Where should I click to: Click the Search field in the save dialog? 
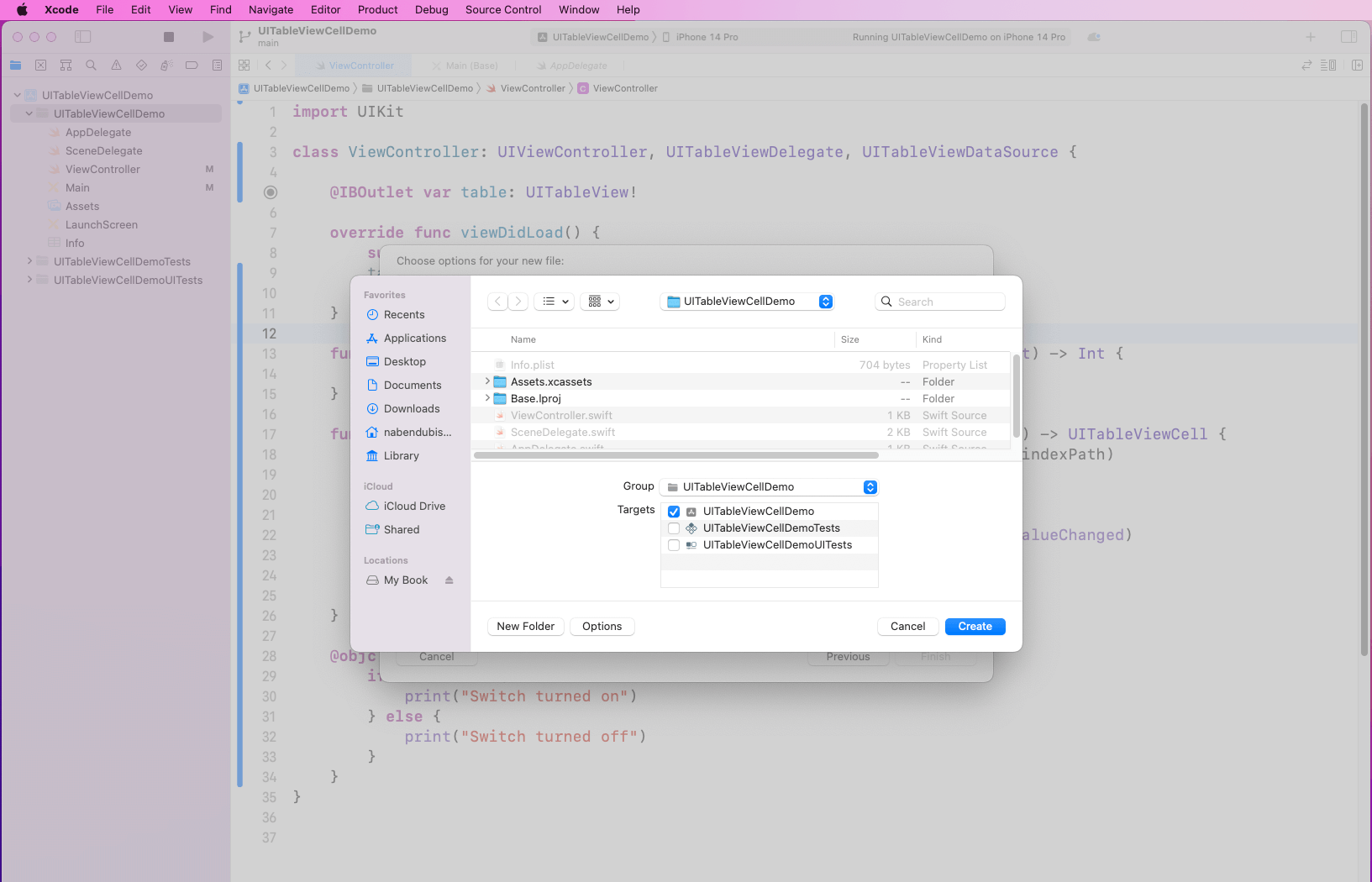tap(940, 301)
